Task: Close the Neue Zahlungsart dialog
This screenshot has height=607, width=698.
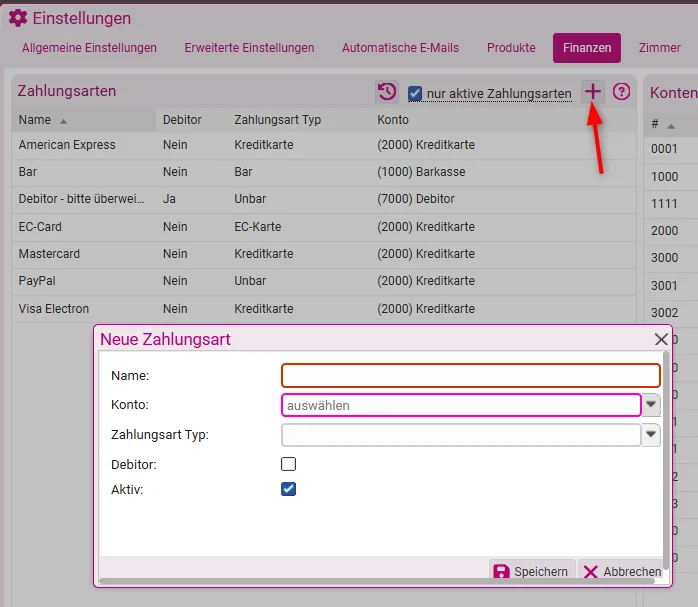Action: click(x=661, y=339)
